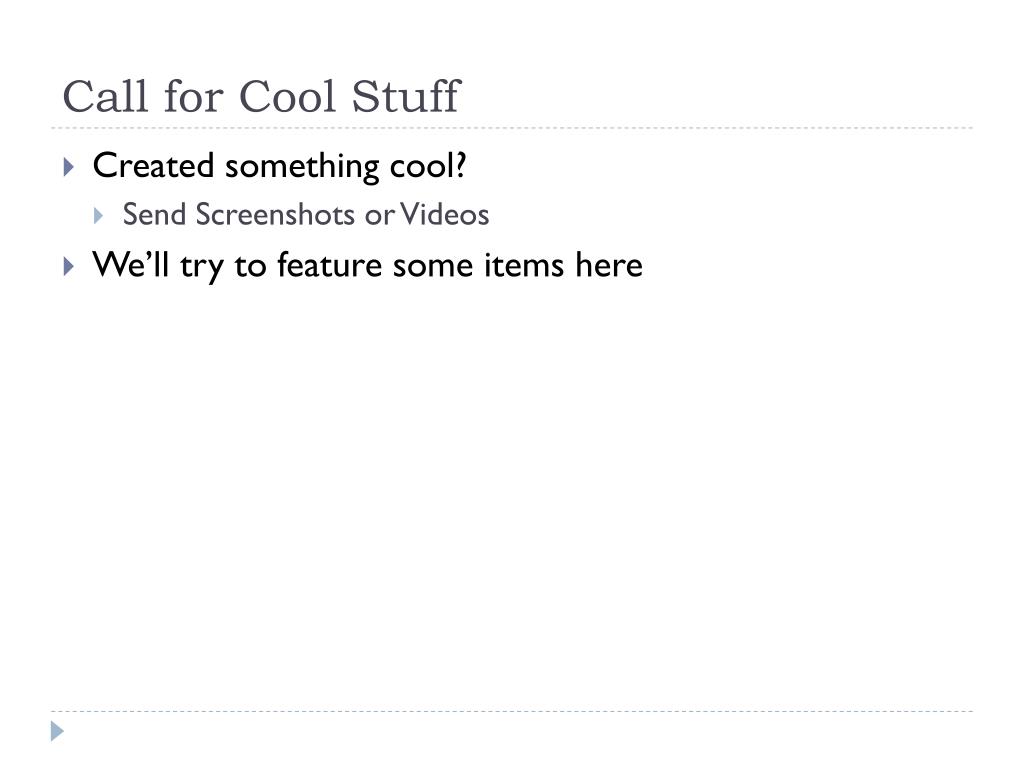Click the word "We'll" in the last bullet
The width and height of the screenshot is (1024, 768).
pos(131,264)
